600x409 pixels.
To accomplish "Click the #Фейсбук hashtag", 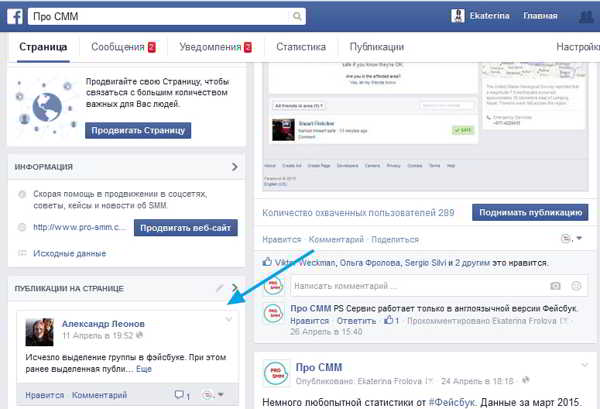I will 452,402.
